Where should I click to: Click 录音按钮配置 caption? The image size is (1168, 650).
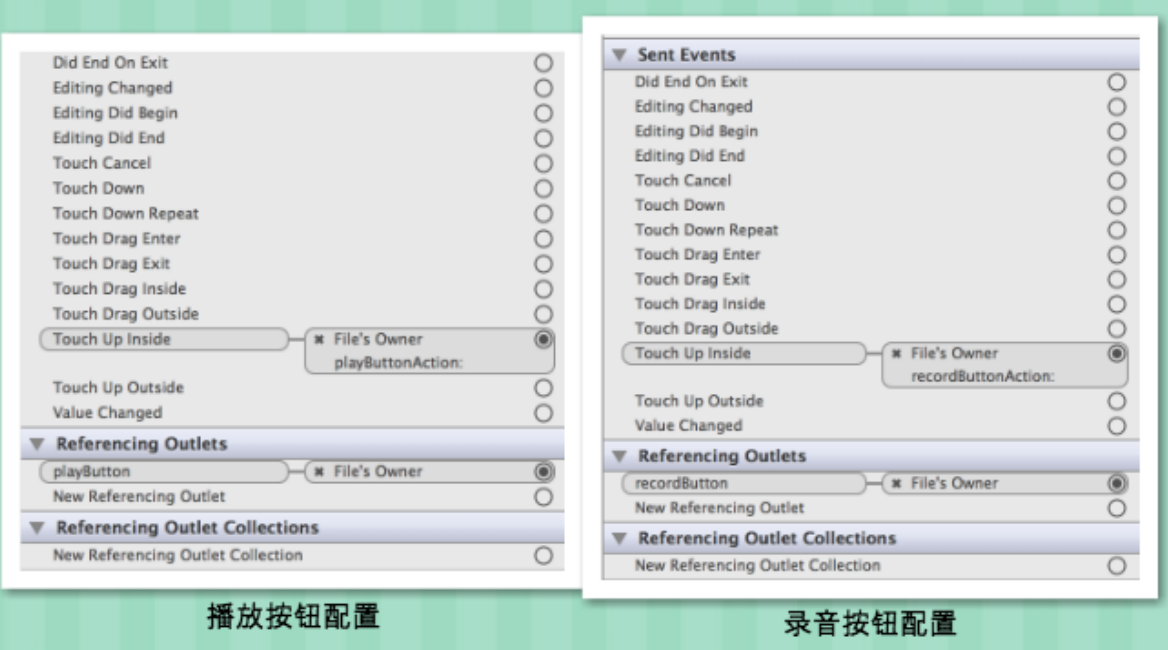[869, 623]
